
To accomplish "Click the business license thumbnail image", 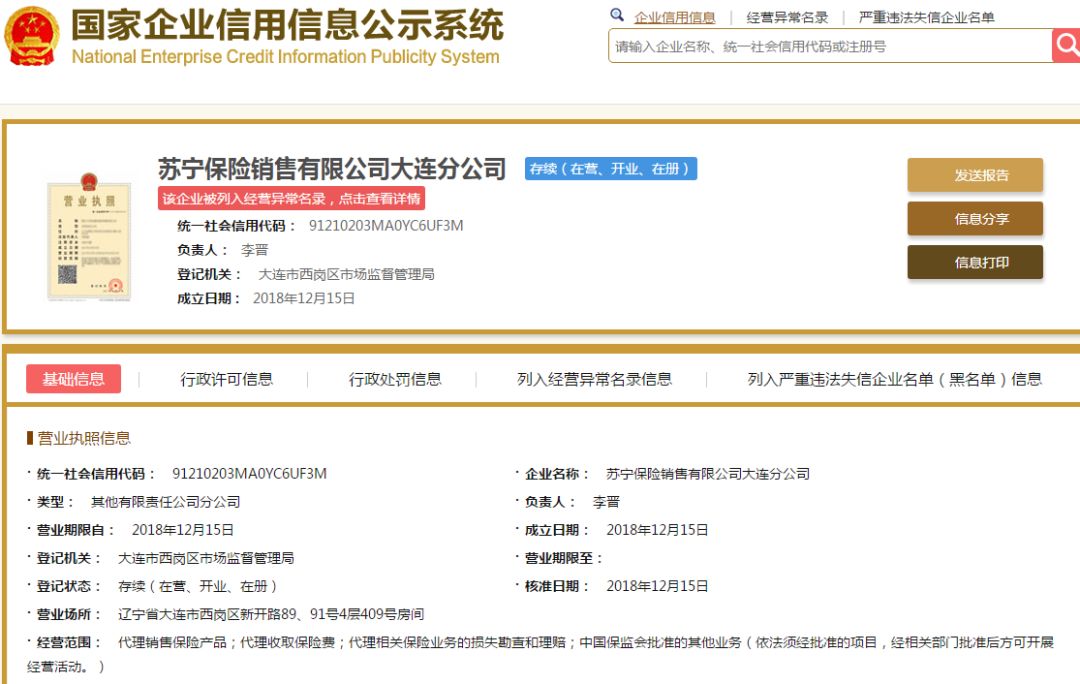I will point(90,240).
